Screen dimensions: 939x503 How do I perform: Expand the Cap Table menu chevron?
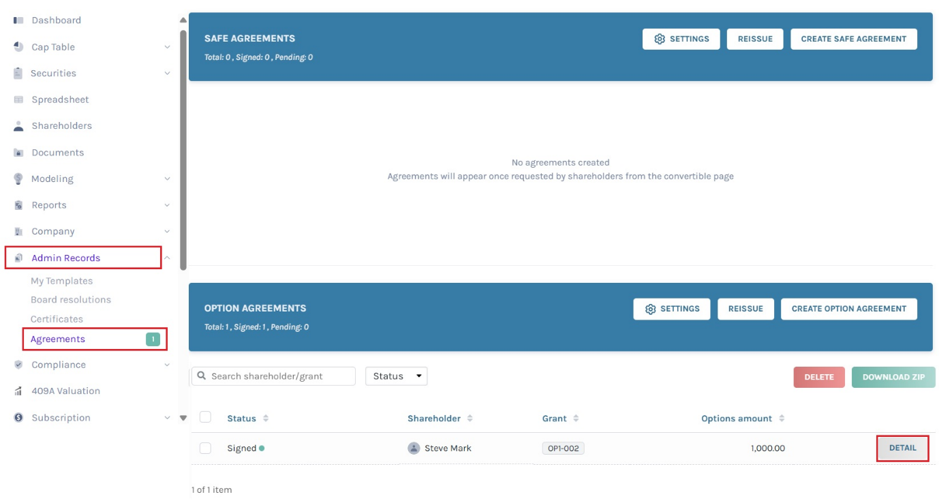(x=167, y=47)
